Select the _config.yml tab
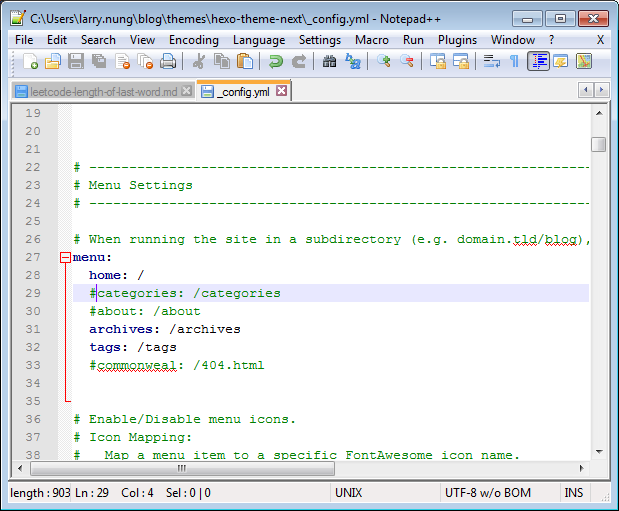 (243, 92)
